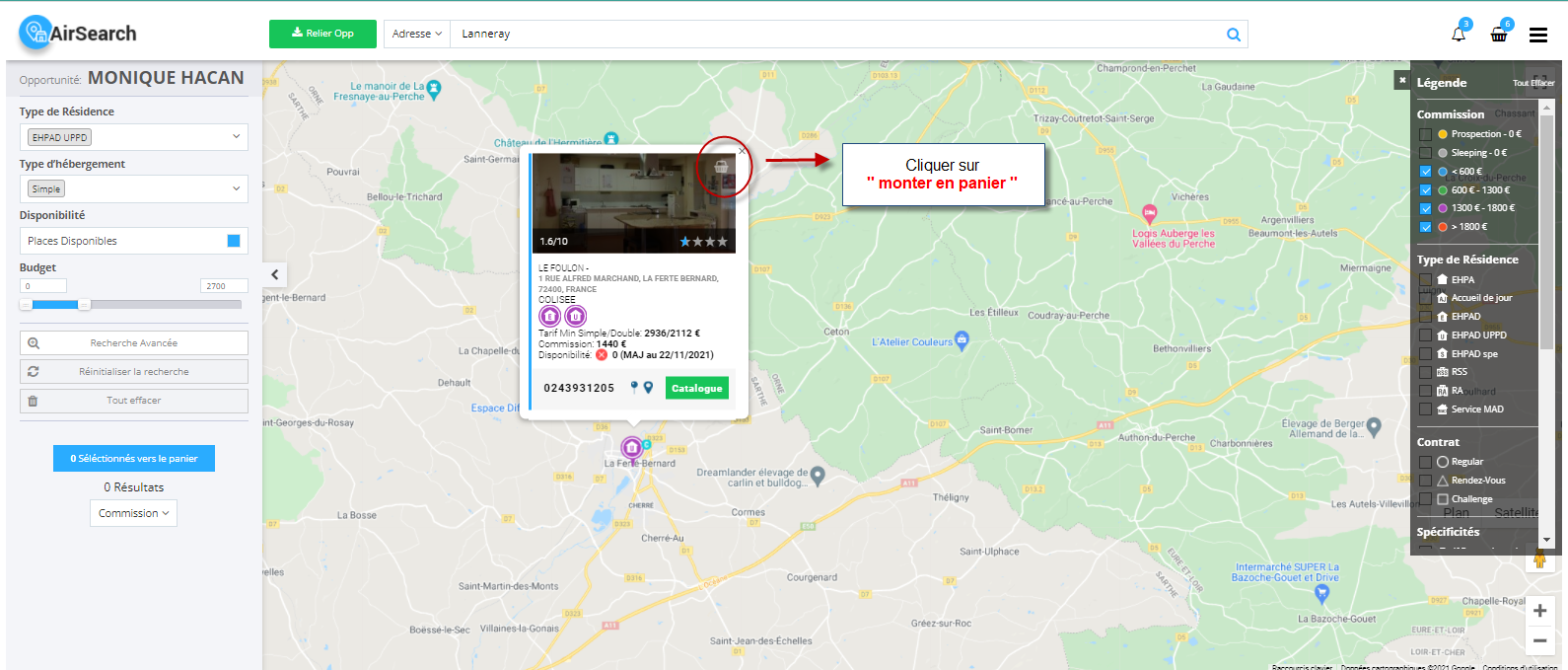Check the Rendez-Vous contract checkbox
Viewport: 1568px width, 670px height.
pos(1425,481)
